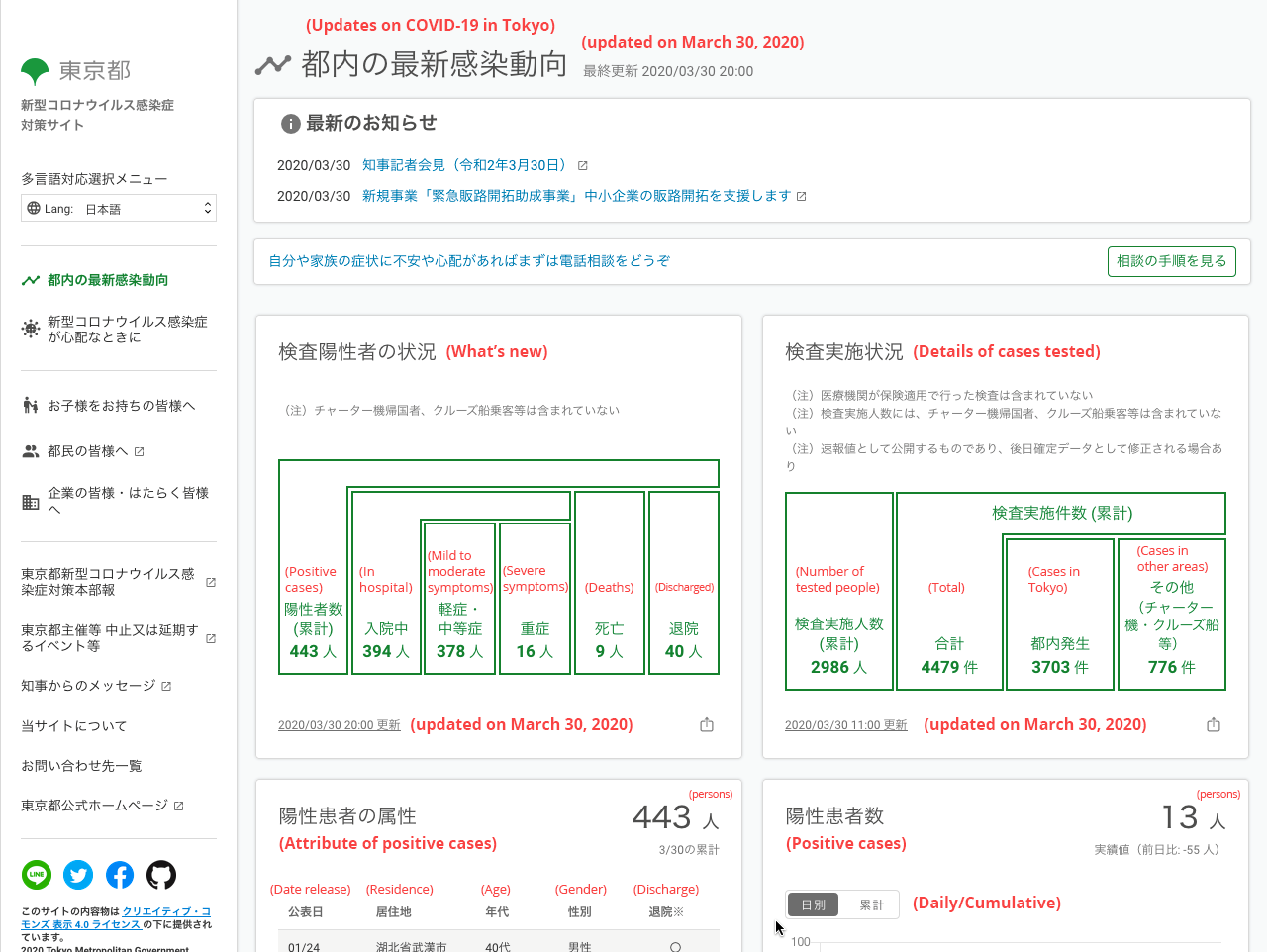
Task: Open 都内の最新感染動向 menu item
Action: coord(107,280)
